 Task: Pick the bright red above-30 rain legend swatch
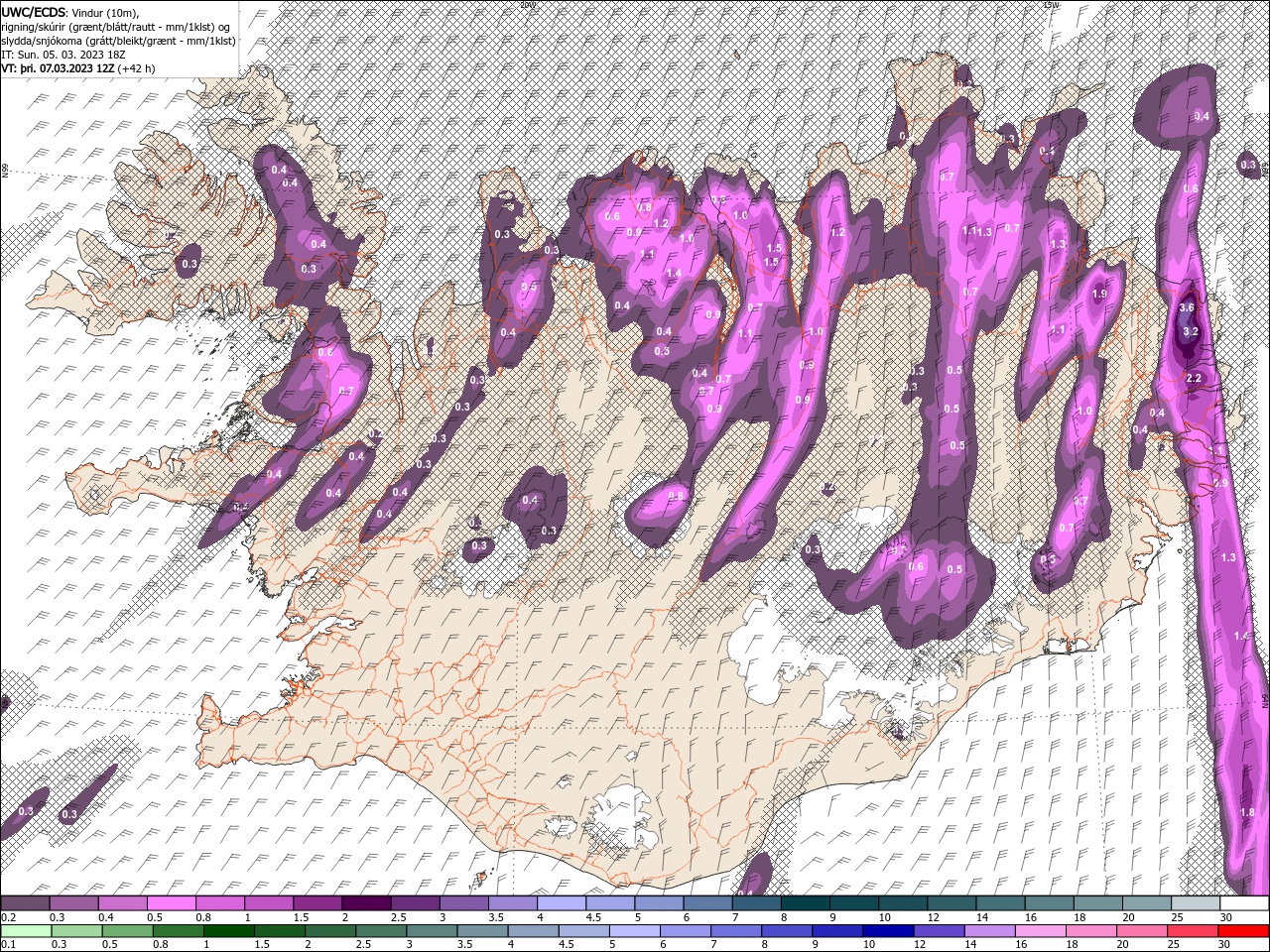1244,931
